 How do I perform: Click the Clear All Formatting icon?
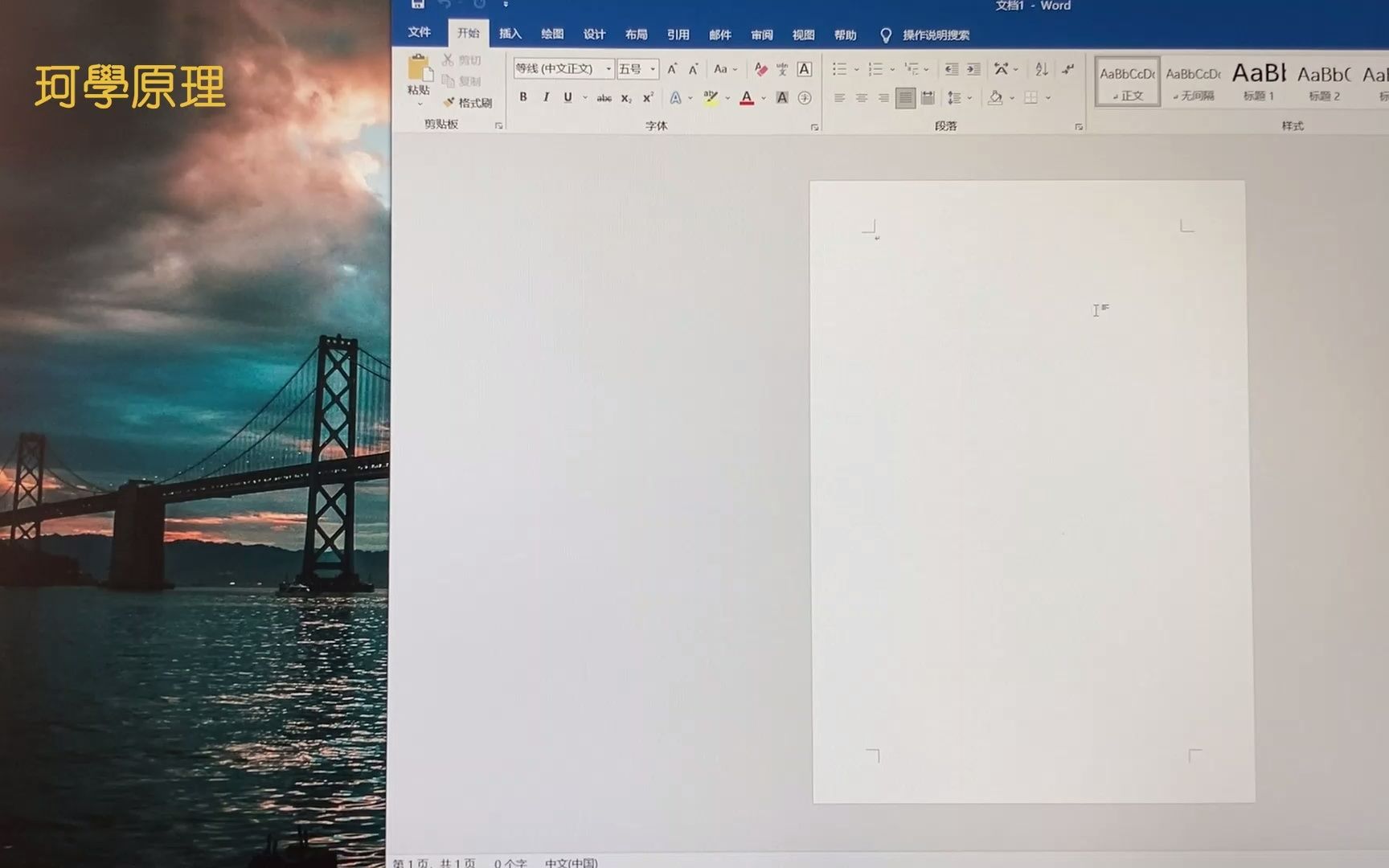762,71
